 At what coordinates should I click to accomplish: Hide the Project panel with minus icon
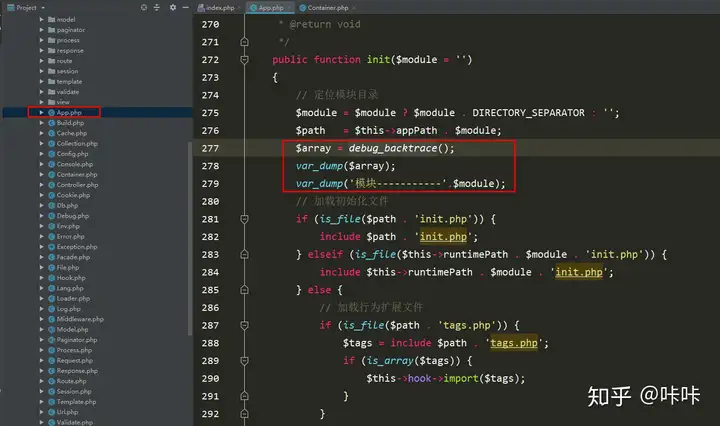click(186, 7)
